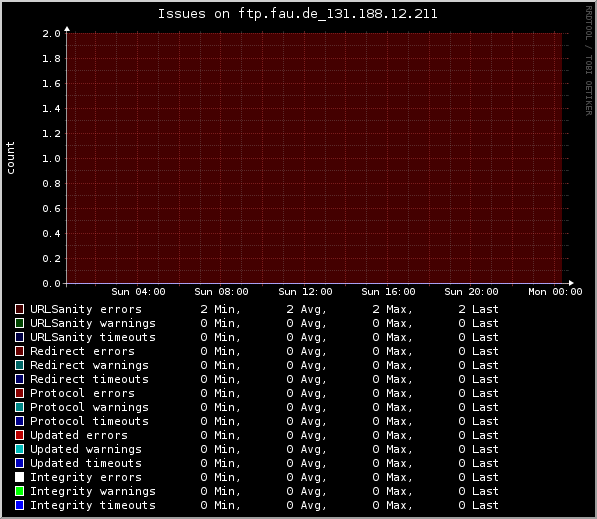Click the RRDTOOL / TOBI OETIKER watermark
This screenshot has width=597, height=519.
pyautogui.click(x=589, y=61)
